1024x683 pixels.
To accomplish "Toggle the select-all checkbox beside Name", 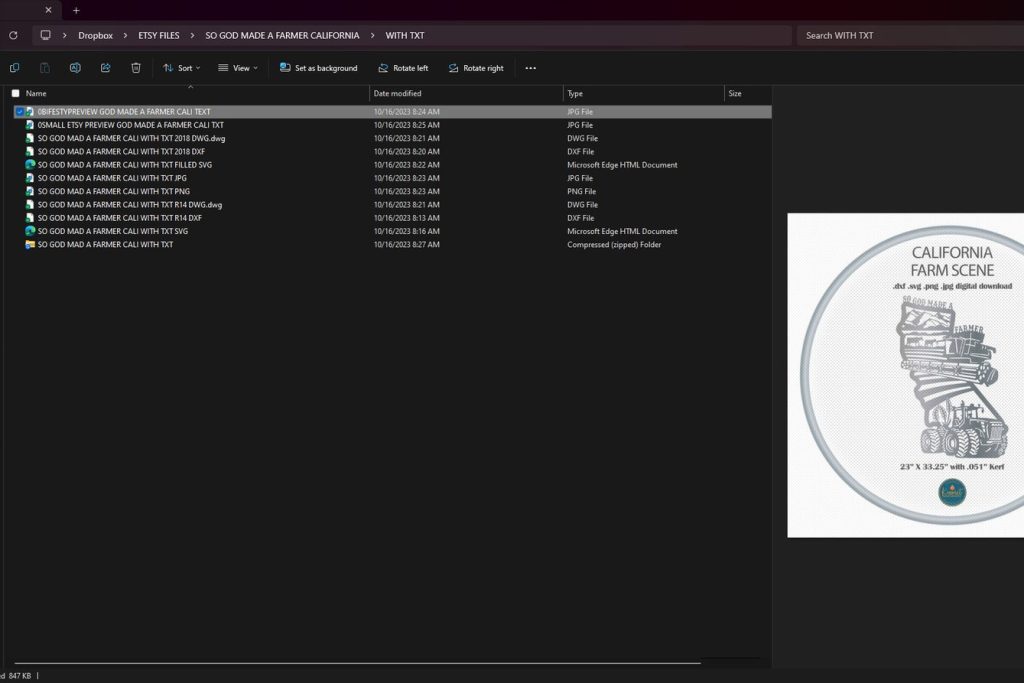I will click(15, 93).
